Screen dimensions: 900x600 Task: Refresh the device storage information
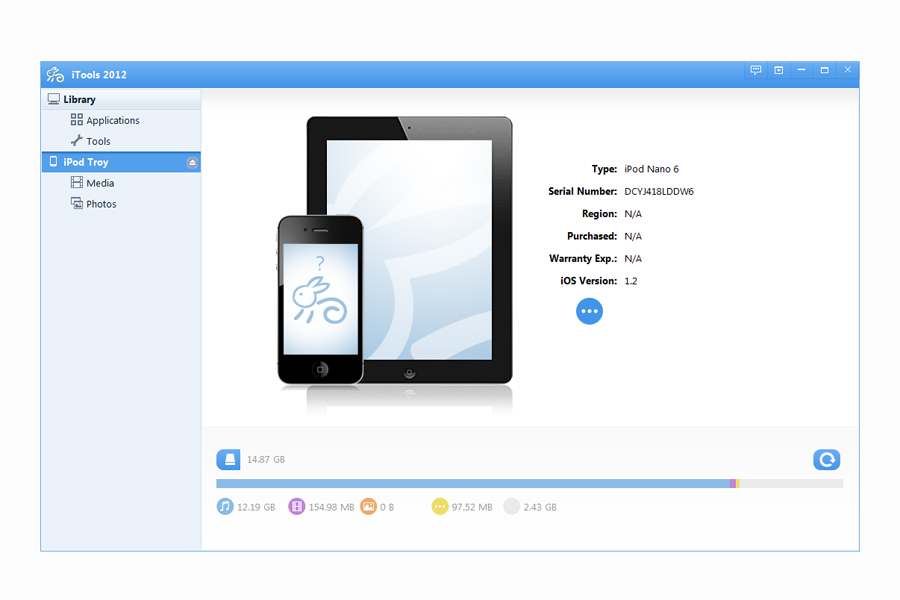click(826, 460)
